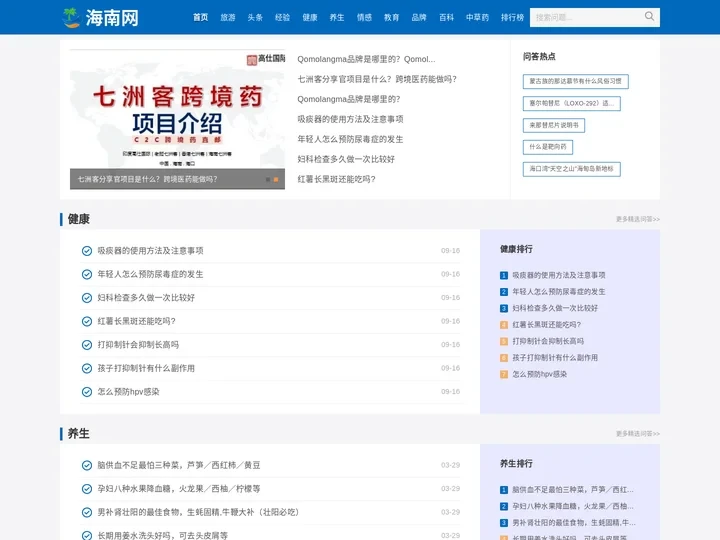Open the 百科 navigation item

(446, 17)
